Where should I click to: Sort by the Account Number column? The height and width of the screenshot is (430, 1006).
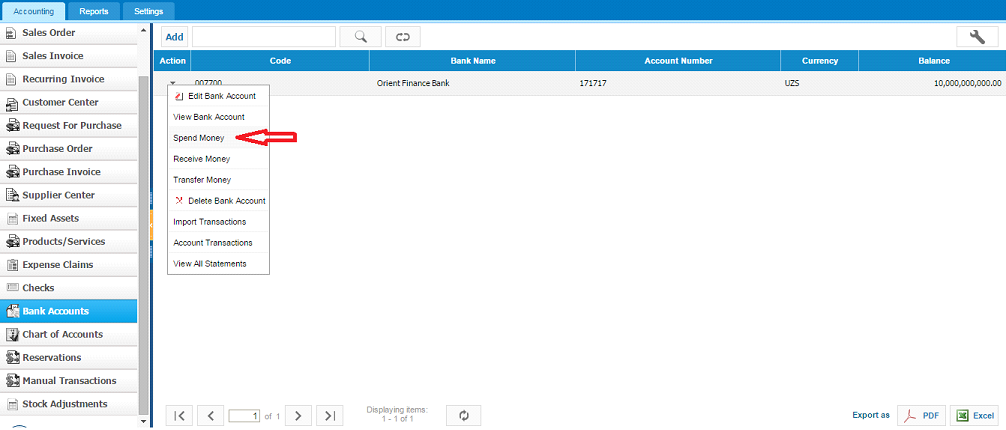pos(678,61)
